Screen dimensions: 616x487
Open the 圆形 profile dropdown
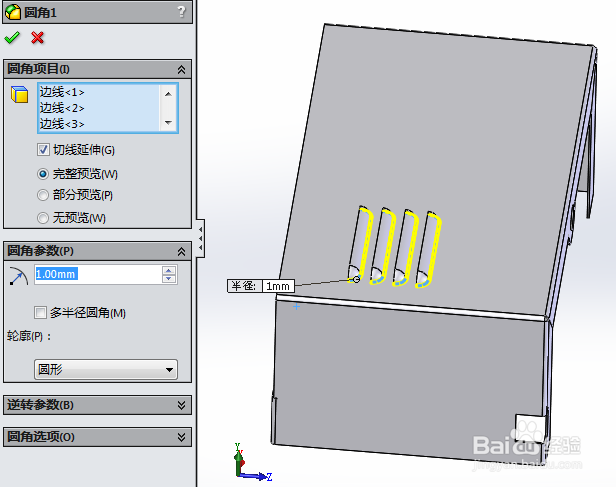[x=106, y=370]
